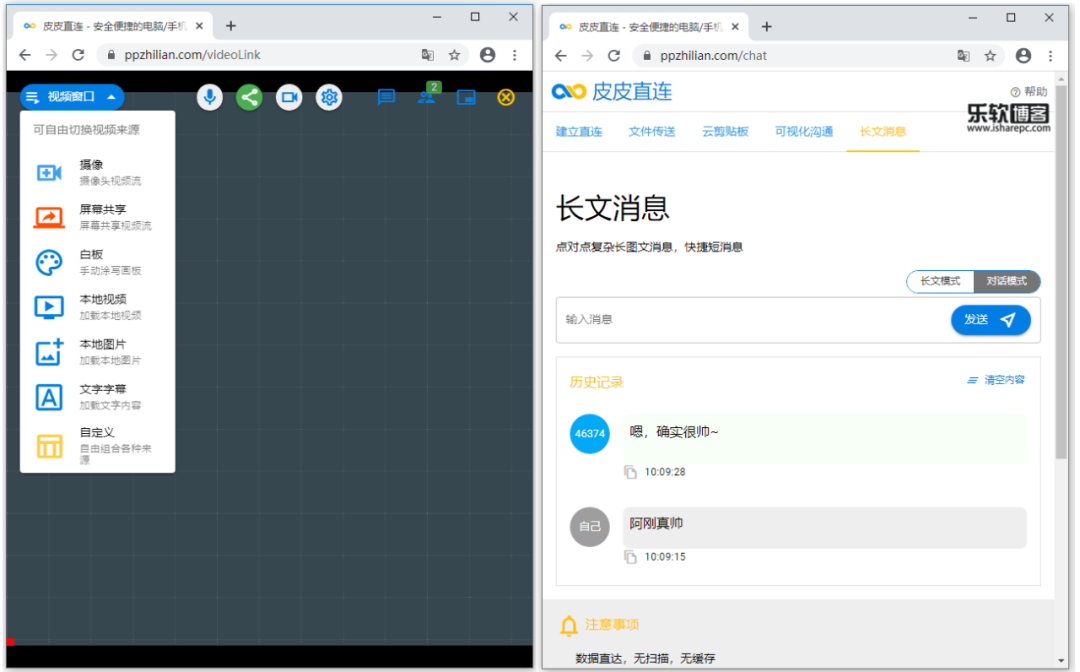1080x672 pixels.
Task: Click the picture-in-picture icon
Action: pos(466,97)
